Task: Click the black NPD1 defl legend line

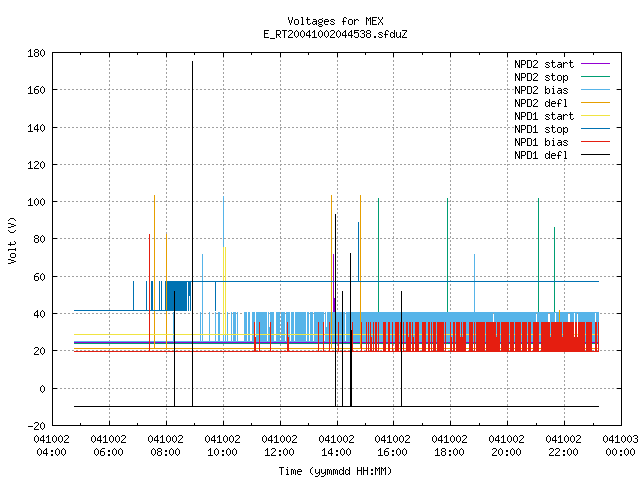Action: (595, 155)
